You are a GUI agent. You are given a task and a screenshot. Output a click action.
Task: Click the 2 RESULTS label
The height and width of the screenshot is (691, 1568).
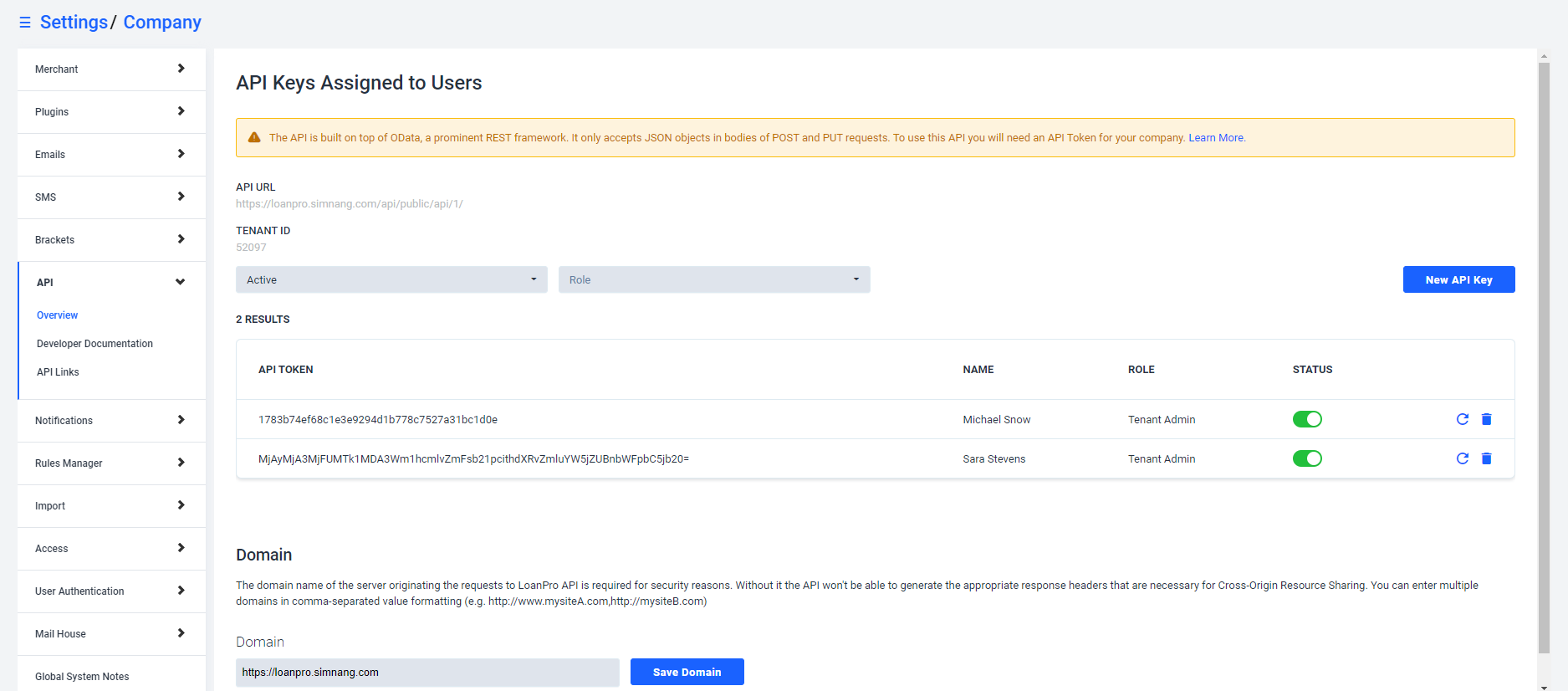click(263, 320)
